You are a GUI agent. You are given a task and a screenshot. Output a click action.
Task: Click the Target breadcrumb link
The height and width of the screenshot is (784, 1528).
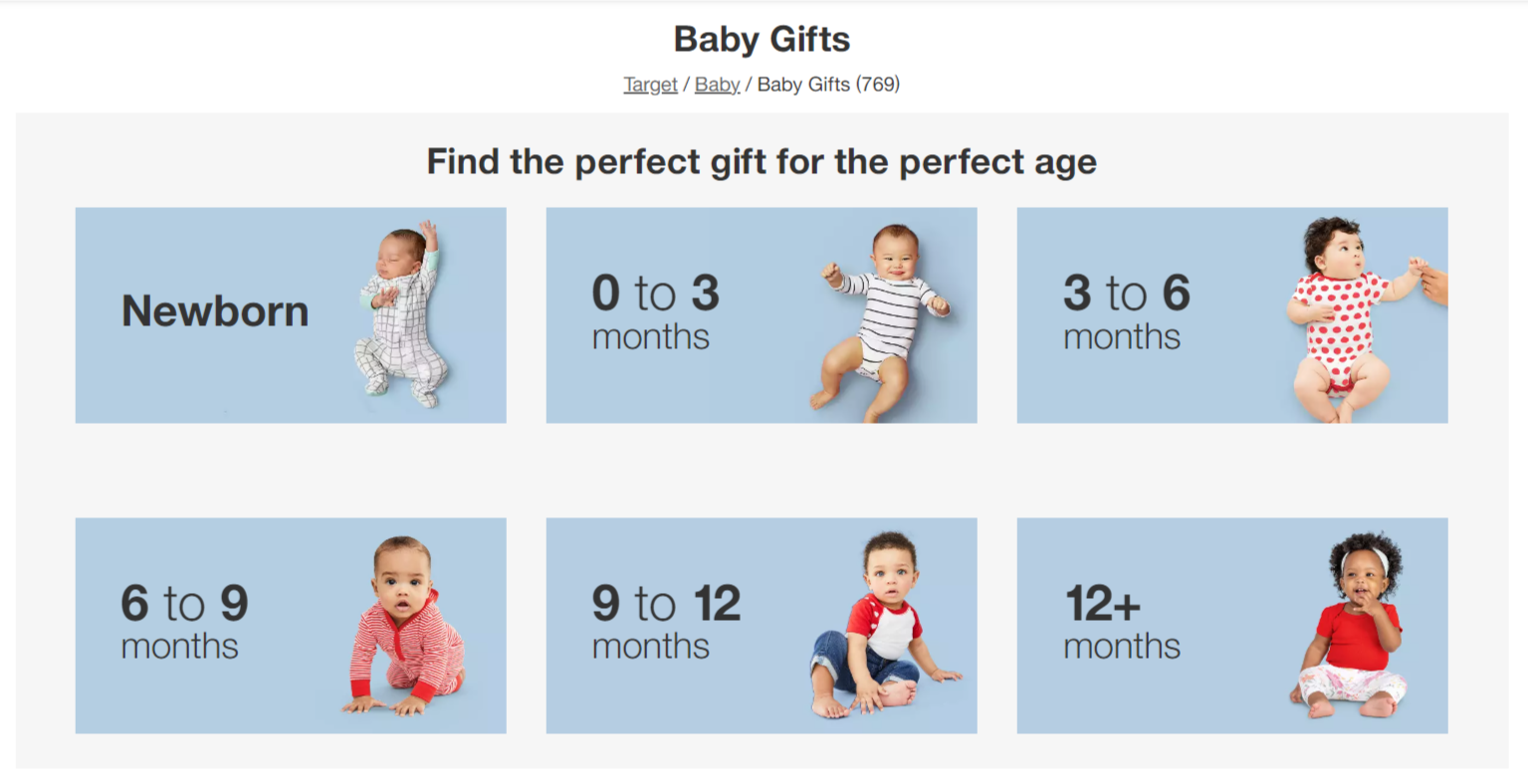[650, 85]
